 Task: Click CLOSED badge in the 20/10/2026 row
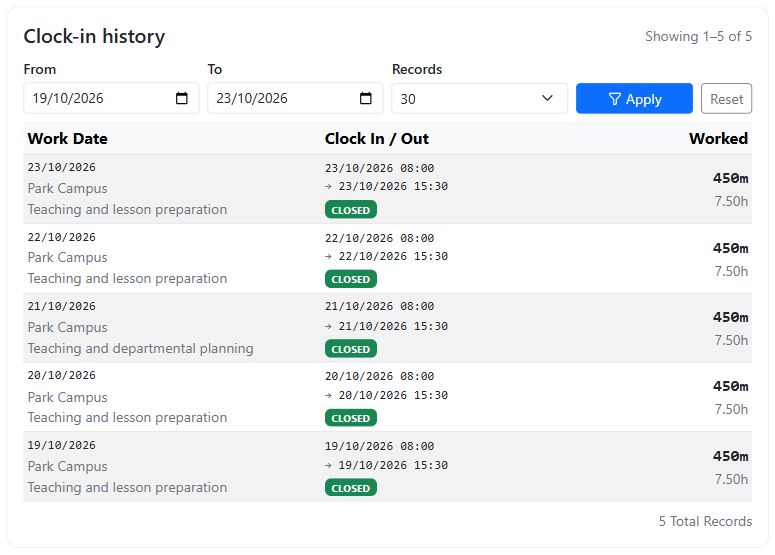(x=351, y=418)
